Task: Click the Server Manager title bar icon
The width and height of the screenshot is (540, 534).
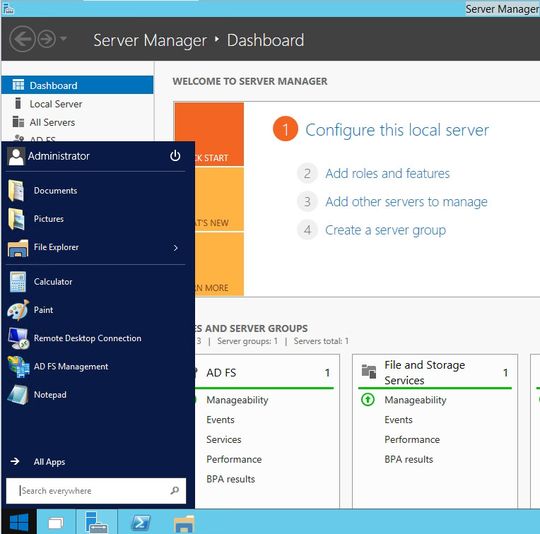Action: pos(8,9)
